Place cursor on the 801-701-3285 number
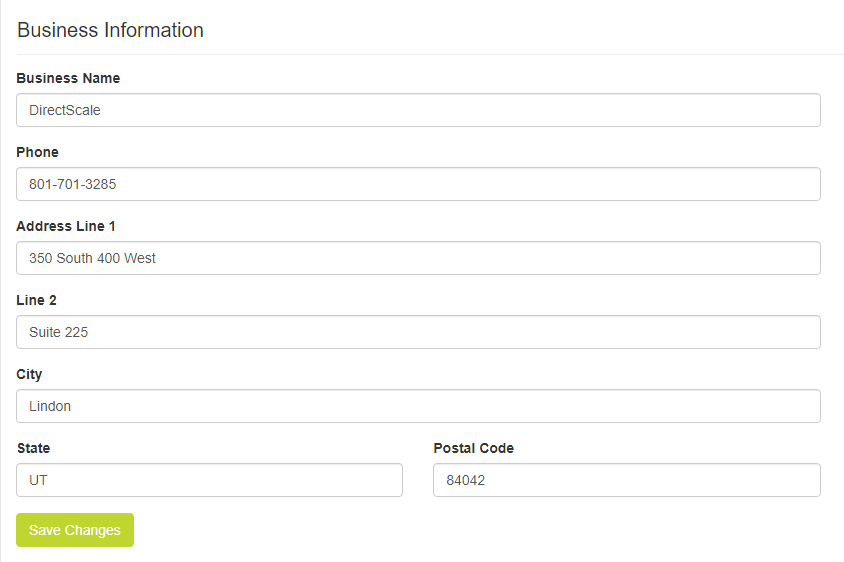 (x=74, y=184)
